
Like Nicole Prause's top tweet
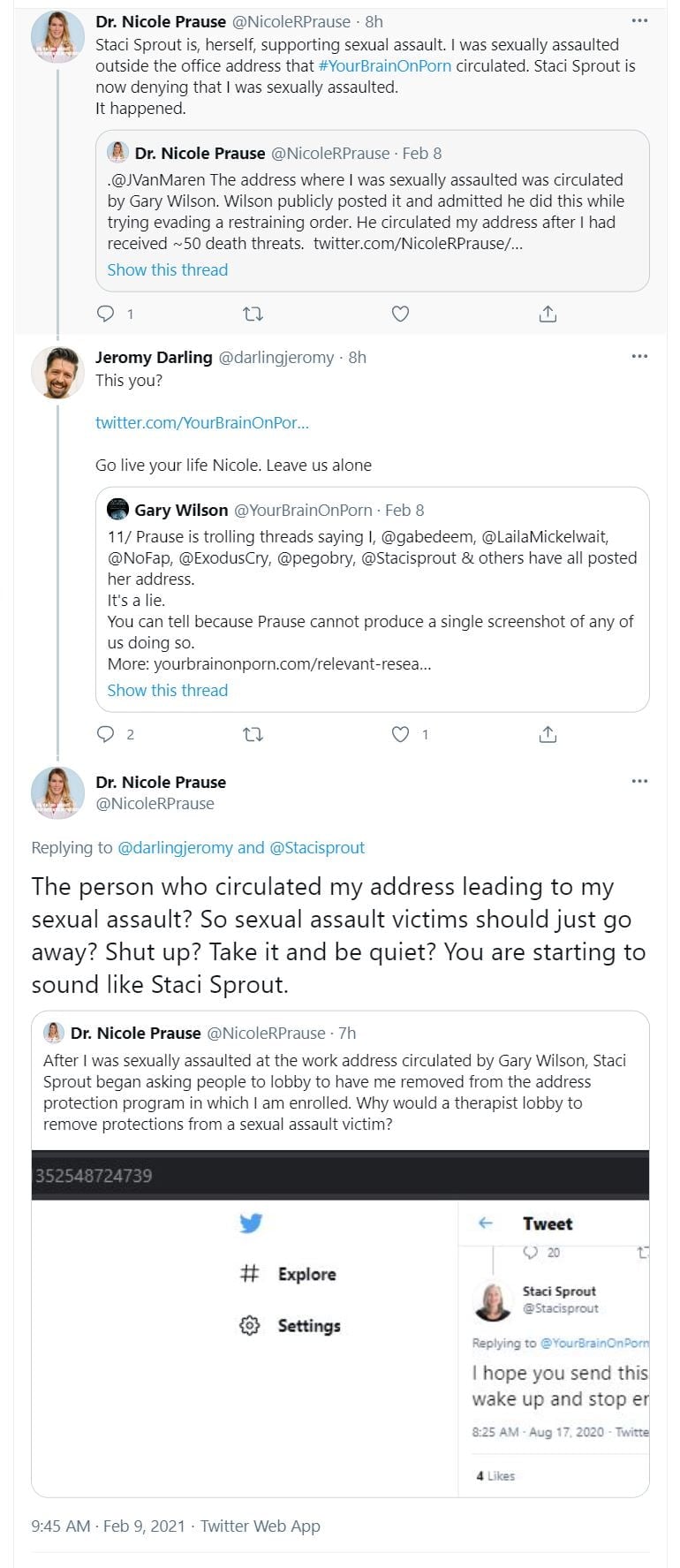400,314
